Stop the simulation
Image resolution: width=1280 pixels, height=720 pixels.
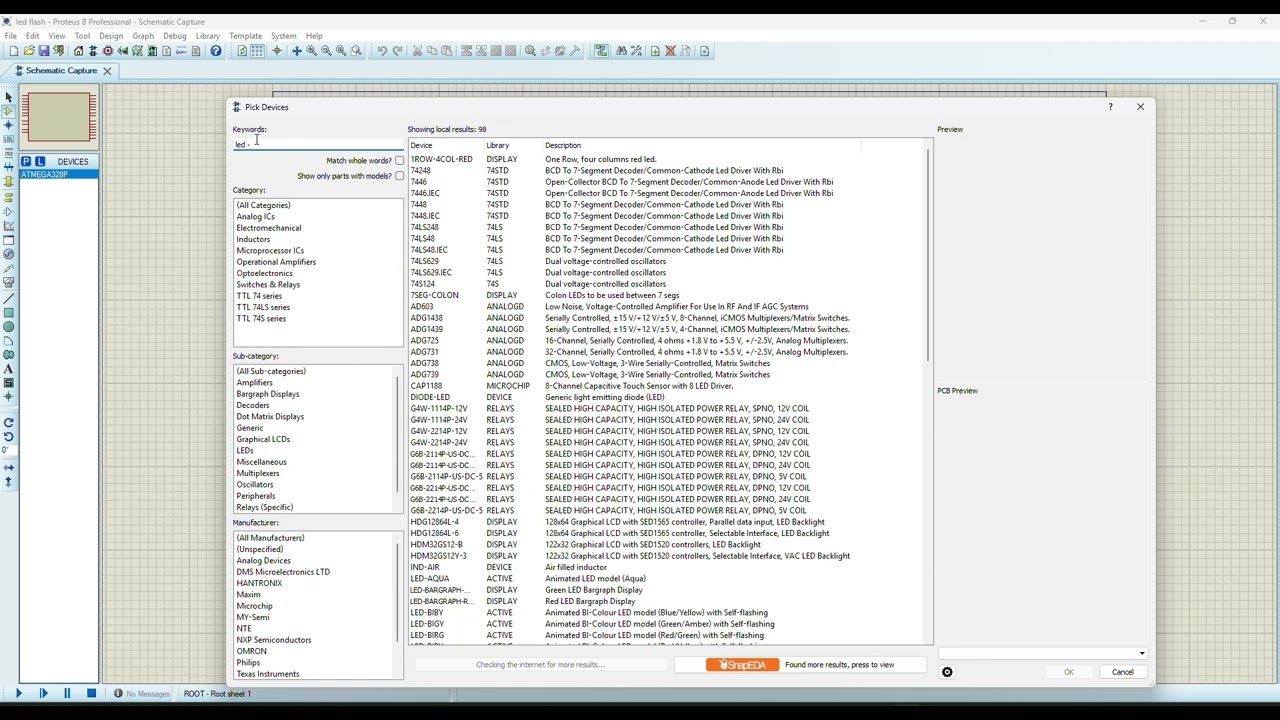pyautogui.click(x=91, y=694)
